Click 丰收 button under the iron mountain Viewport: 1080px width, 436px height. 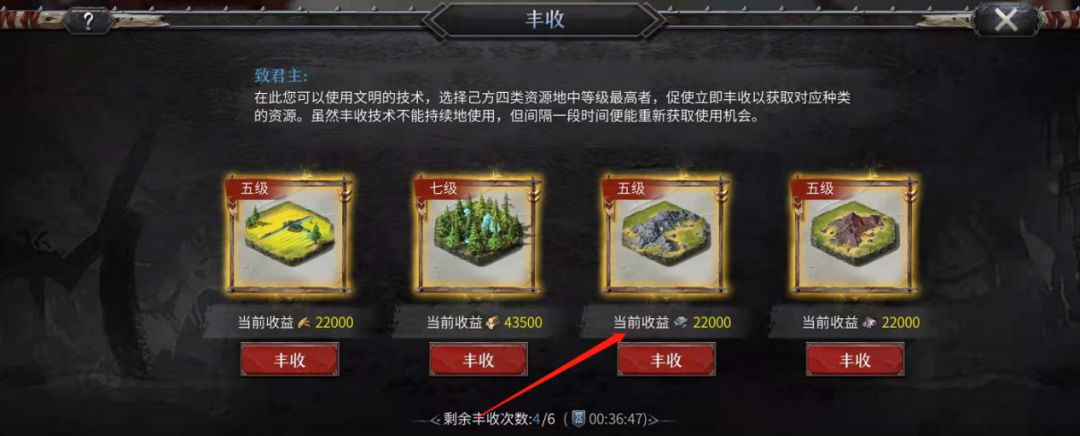[x=855, y=360]
